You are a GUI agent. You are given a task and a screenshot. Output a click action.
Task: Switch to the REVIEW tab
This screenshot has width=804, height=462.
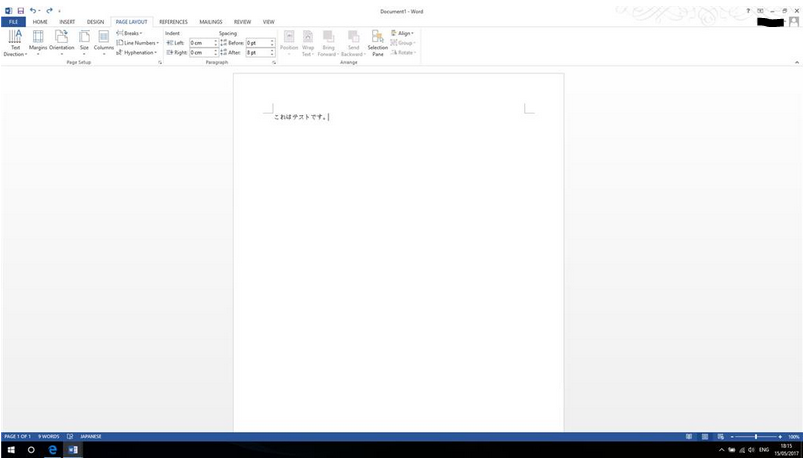(x=243, y=22)
